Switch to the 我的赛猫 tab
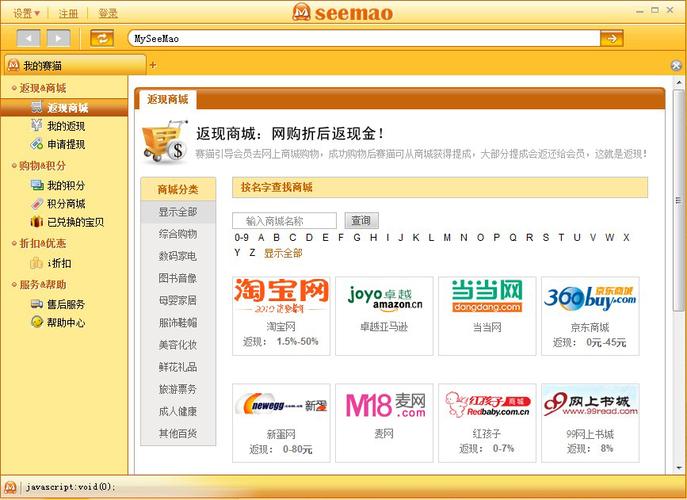The height and width of the screenshot is (500, 687). [x=74, y=65]
